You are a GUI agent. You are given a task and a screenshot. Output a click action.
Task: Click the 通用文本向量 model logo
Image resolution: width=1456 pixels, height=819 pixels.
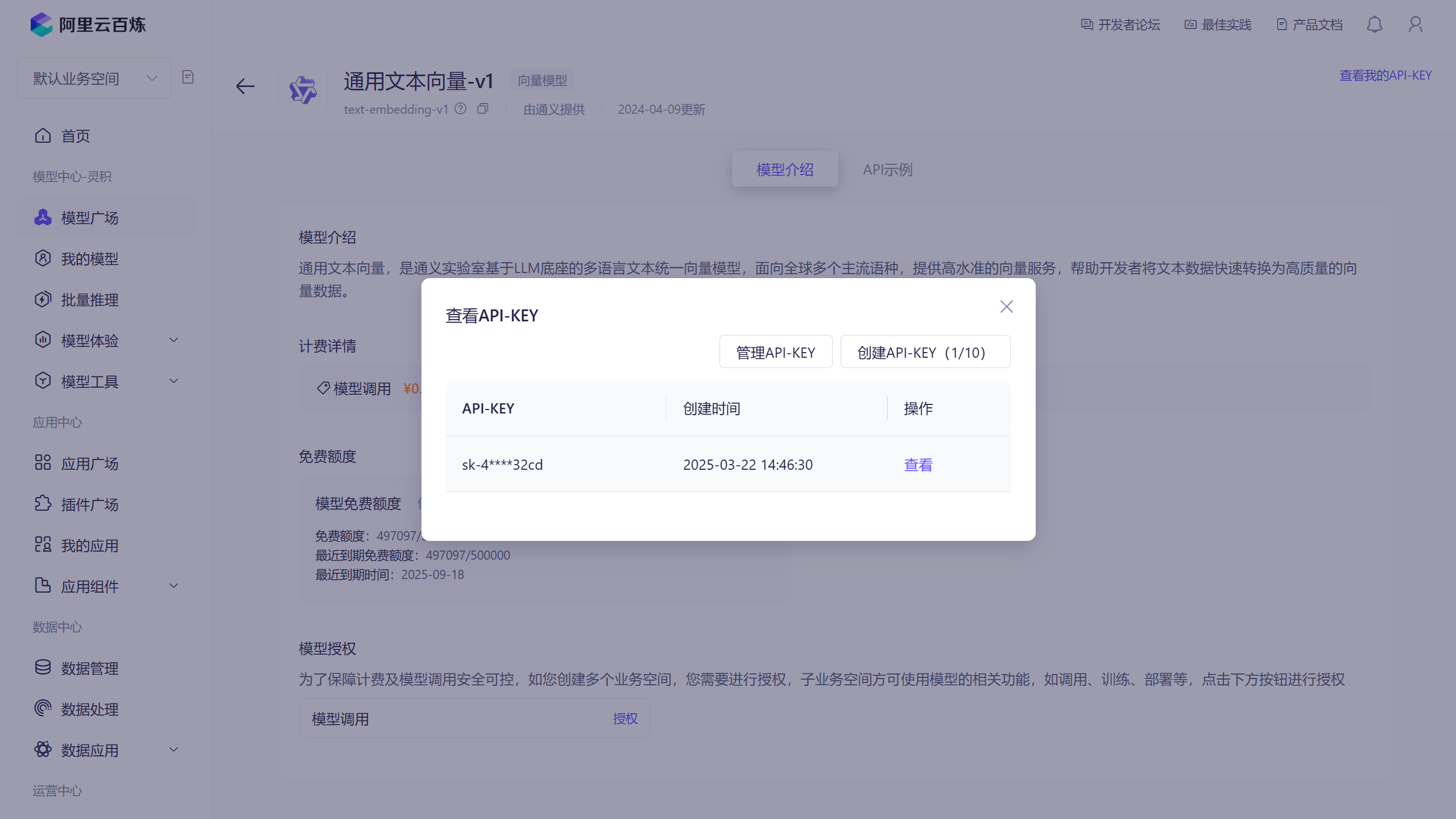pyautogui.click(x=303, y=90)
